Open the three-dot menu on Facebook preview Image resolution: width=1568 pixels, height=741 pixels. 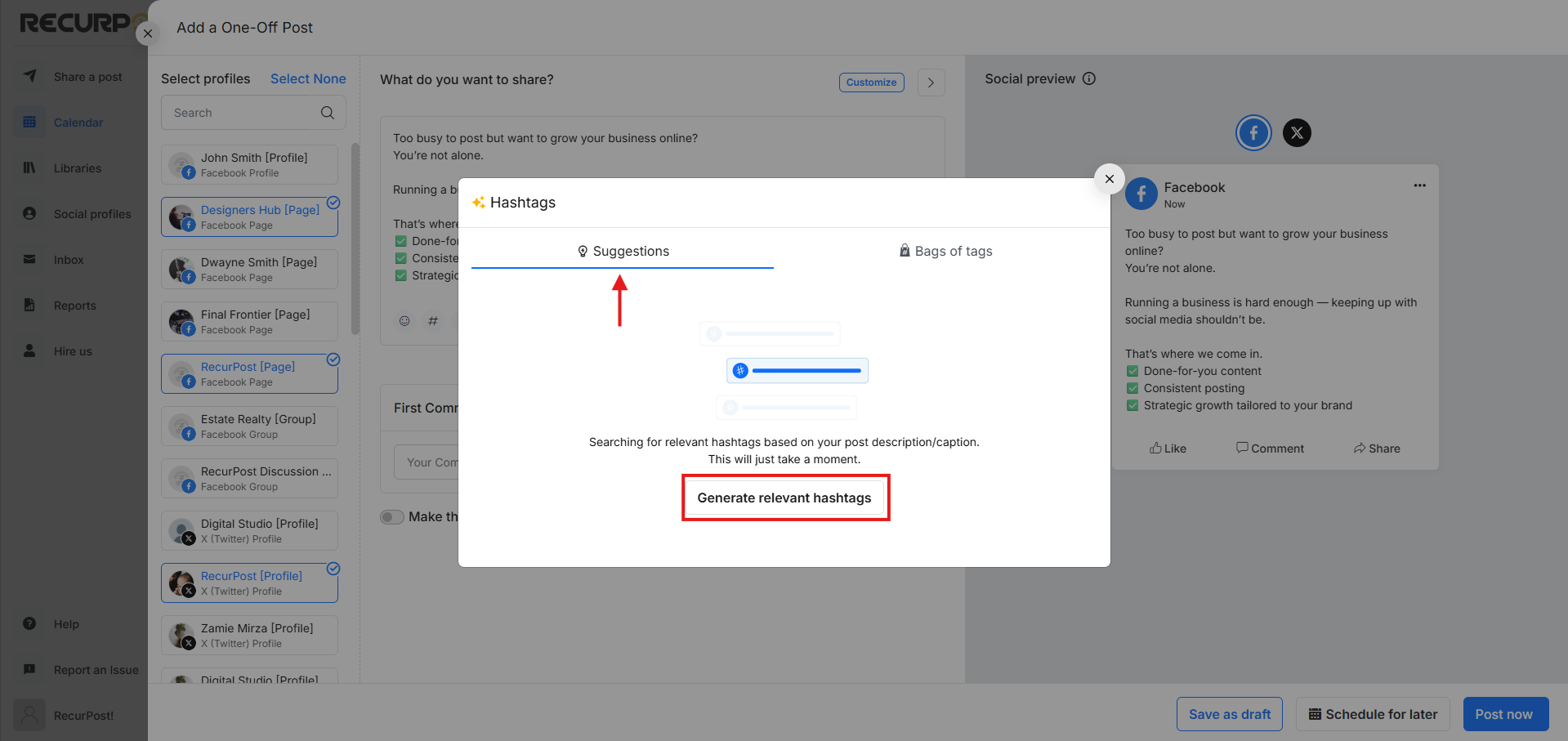[x=1420, y=185]
